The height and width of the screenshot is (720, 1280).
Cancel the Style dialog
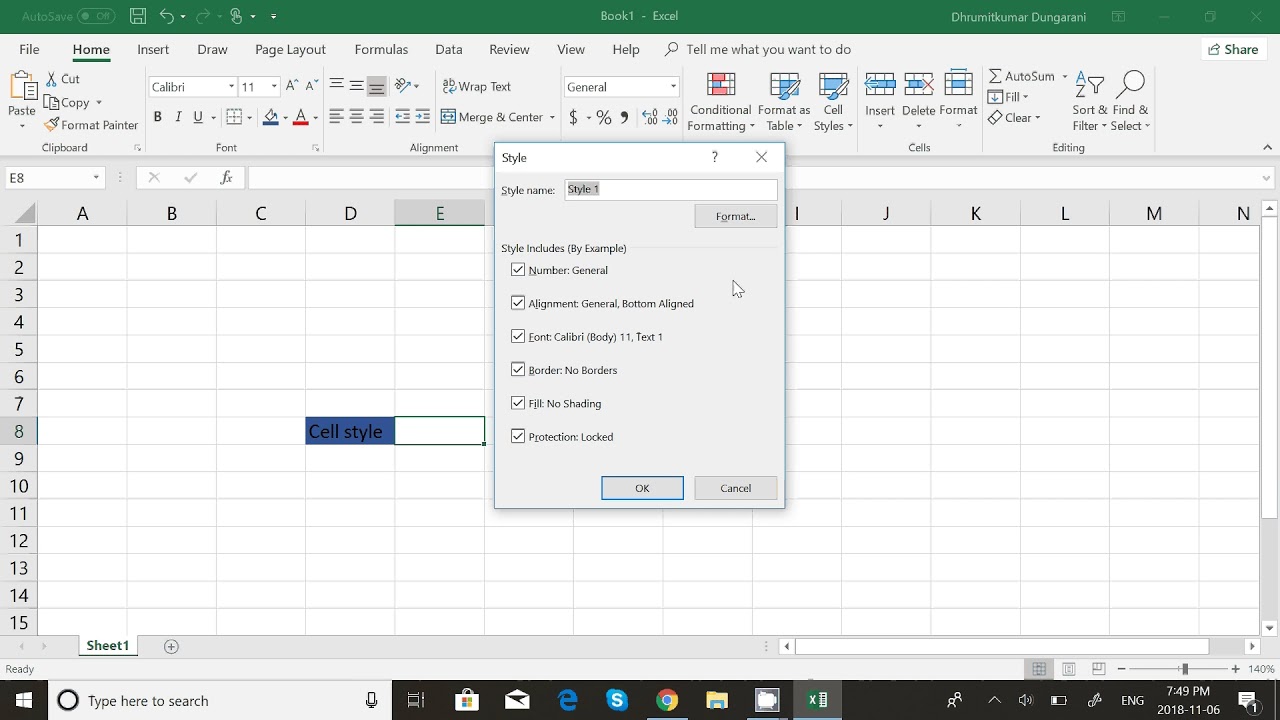pyautogui.click(x=735, y=488)
